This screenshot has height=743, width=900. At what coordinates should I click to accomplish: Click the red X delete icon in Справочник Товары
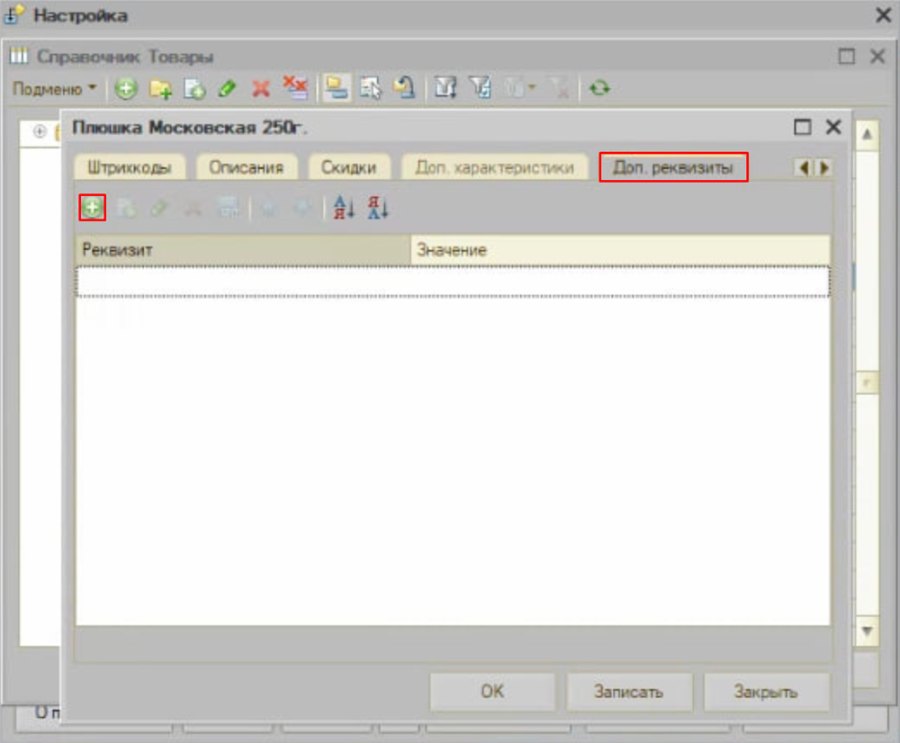coord(261,89)
